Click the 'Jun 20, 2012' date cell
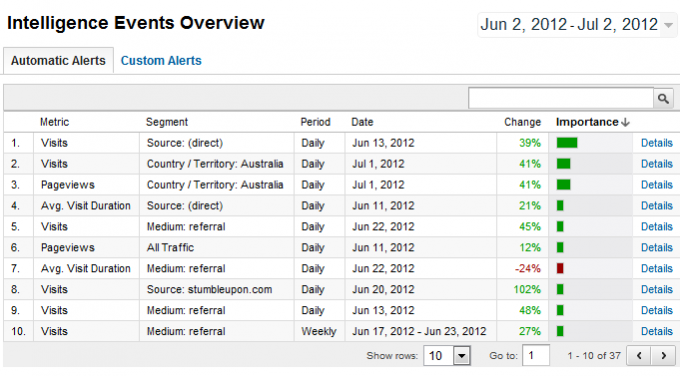The image size is (680, 376). (x=383, y=289)
